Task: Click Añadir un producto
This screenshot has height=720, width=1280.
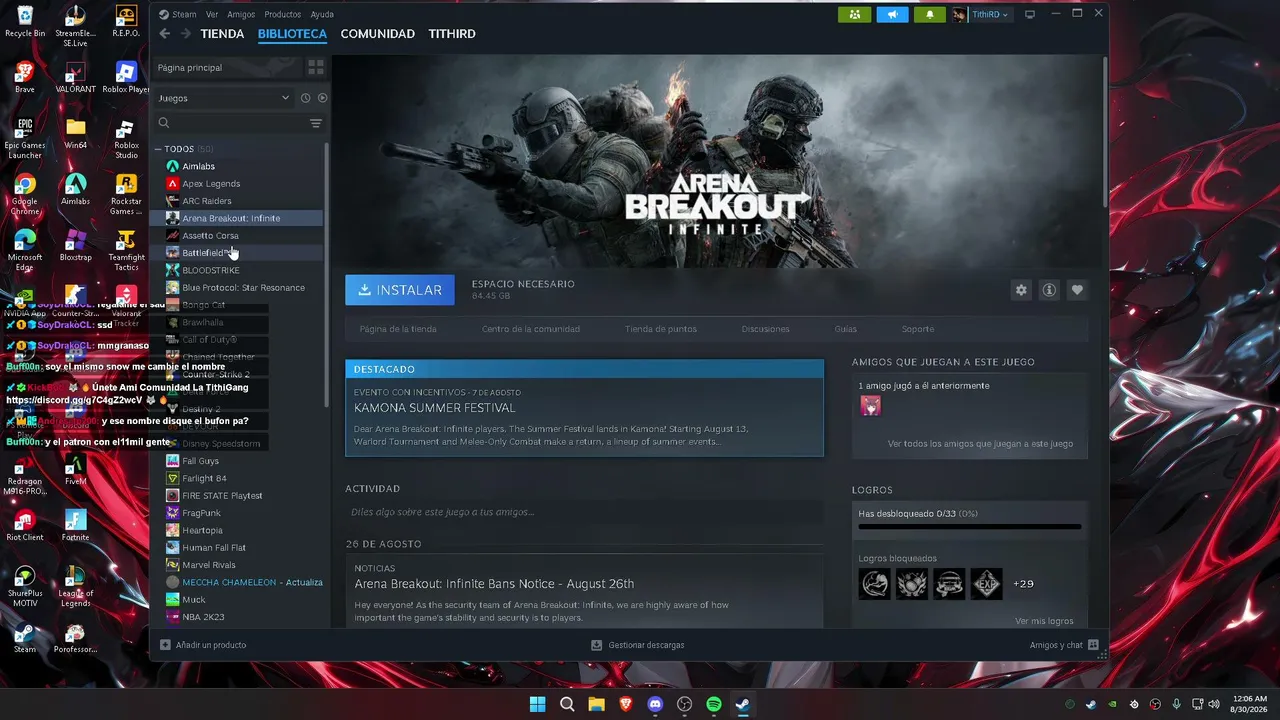Action: coord(203,645)
